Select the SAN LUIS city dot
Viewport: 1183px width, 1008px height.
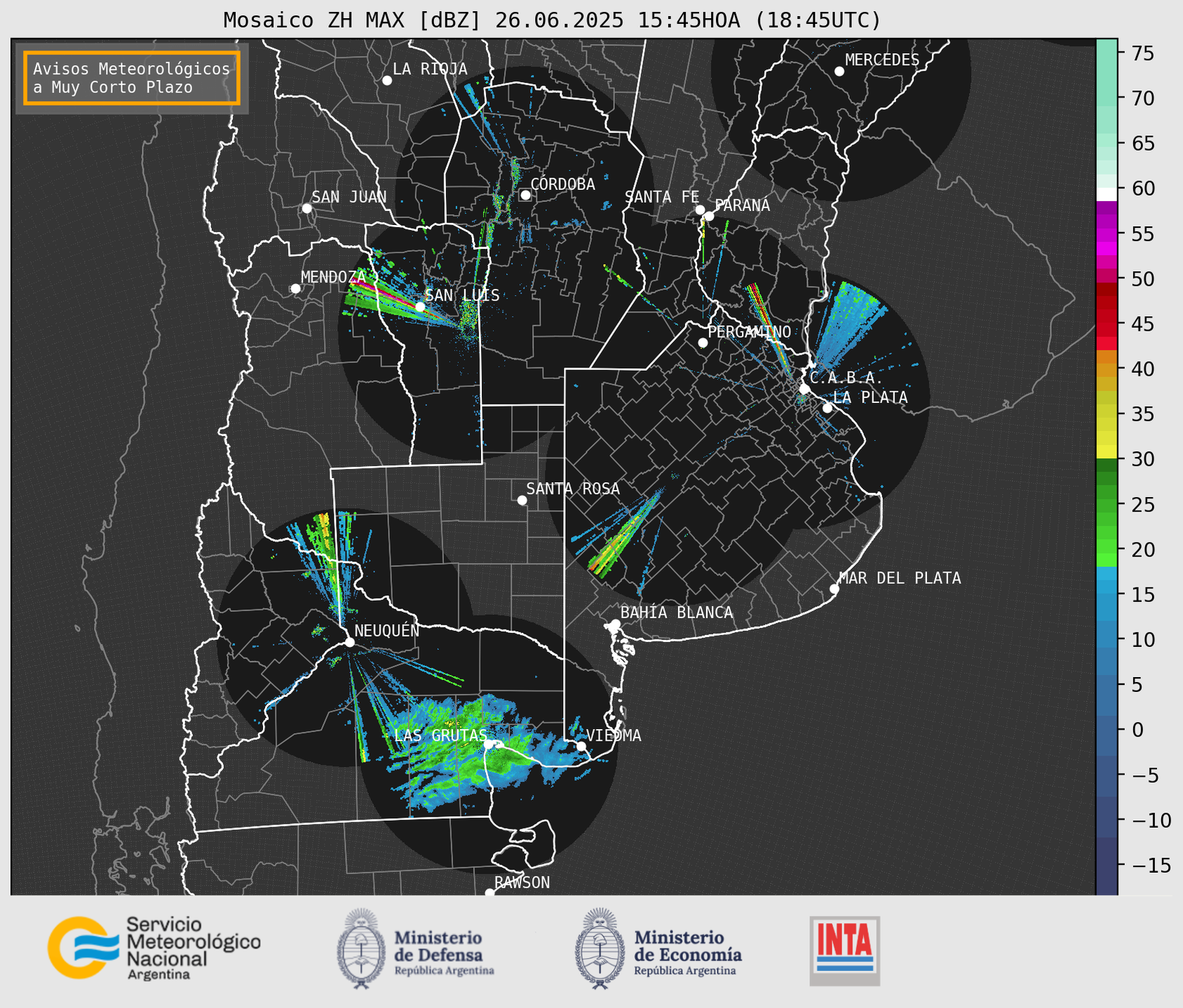click(x=420, y=306)
